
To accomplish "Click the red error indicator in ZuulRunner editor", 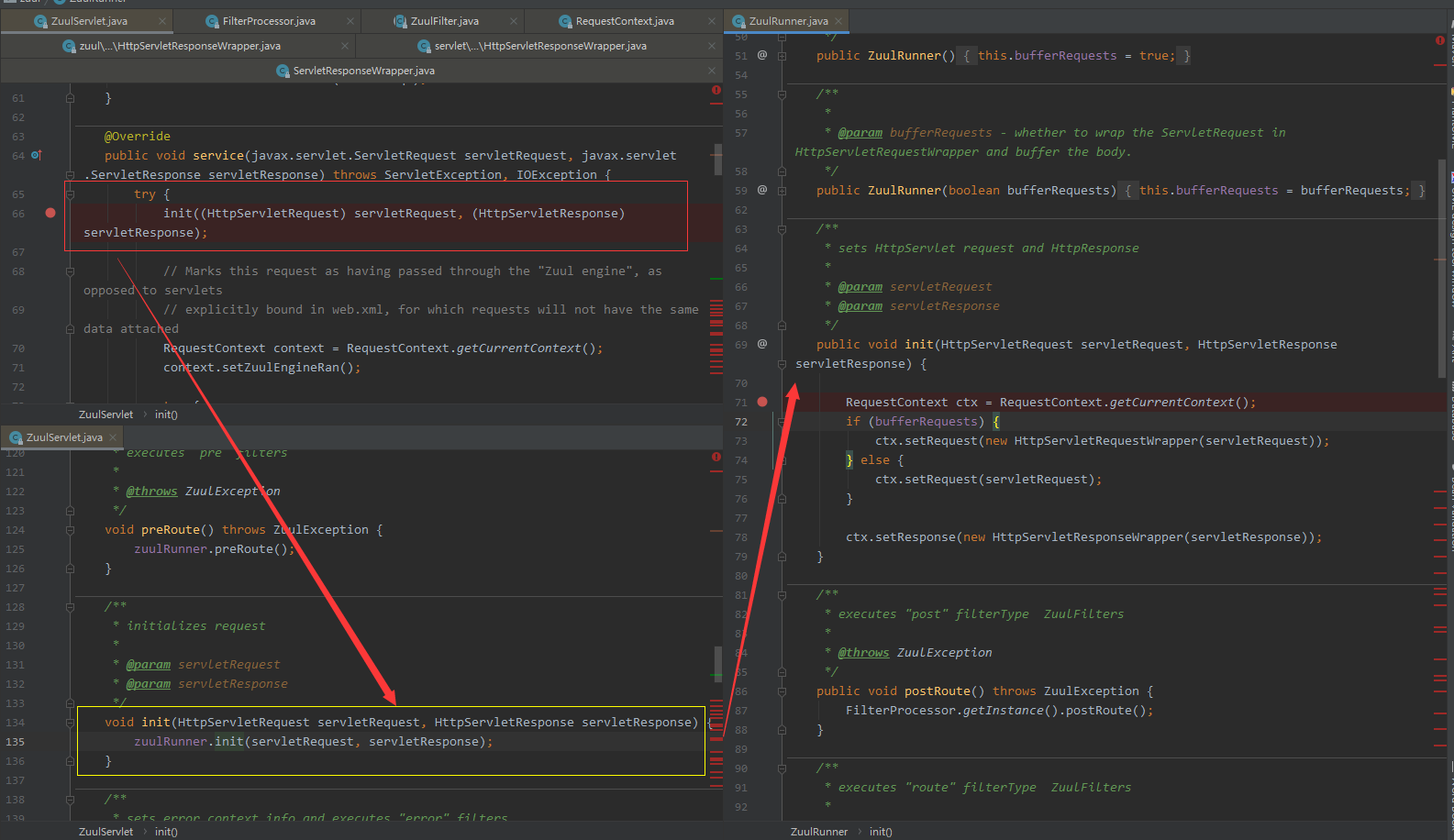I will point(1439,40).
